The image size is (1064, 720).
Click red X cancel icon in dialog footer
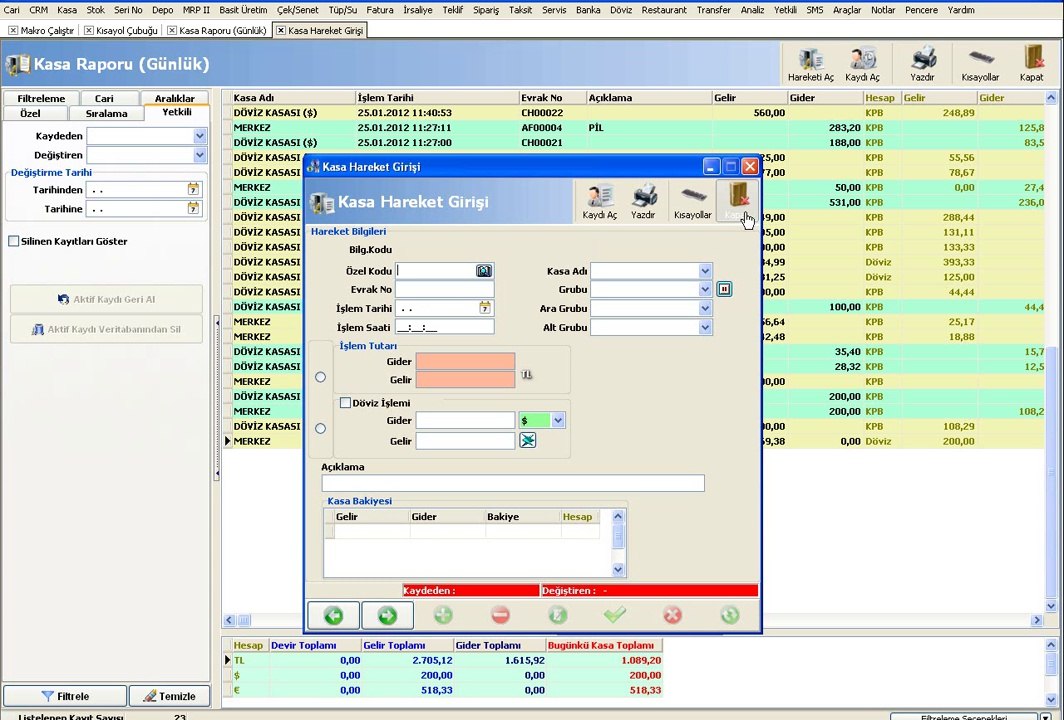[672, 615]
